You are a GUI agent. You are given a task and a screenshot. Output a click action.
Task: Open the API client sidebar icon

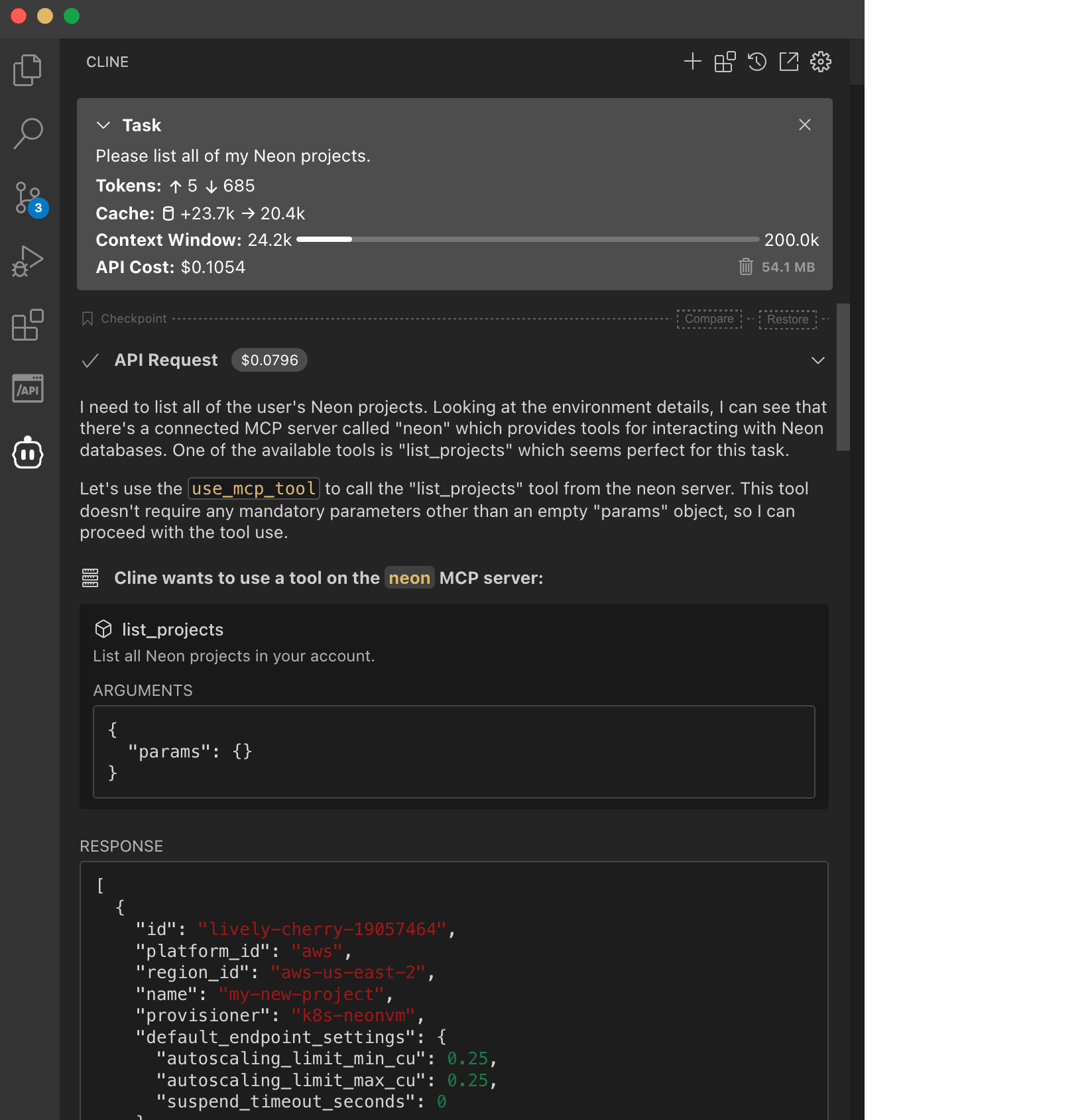(27, 388)
